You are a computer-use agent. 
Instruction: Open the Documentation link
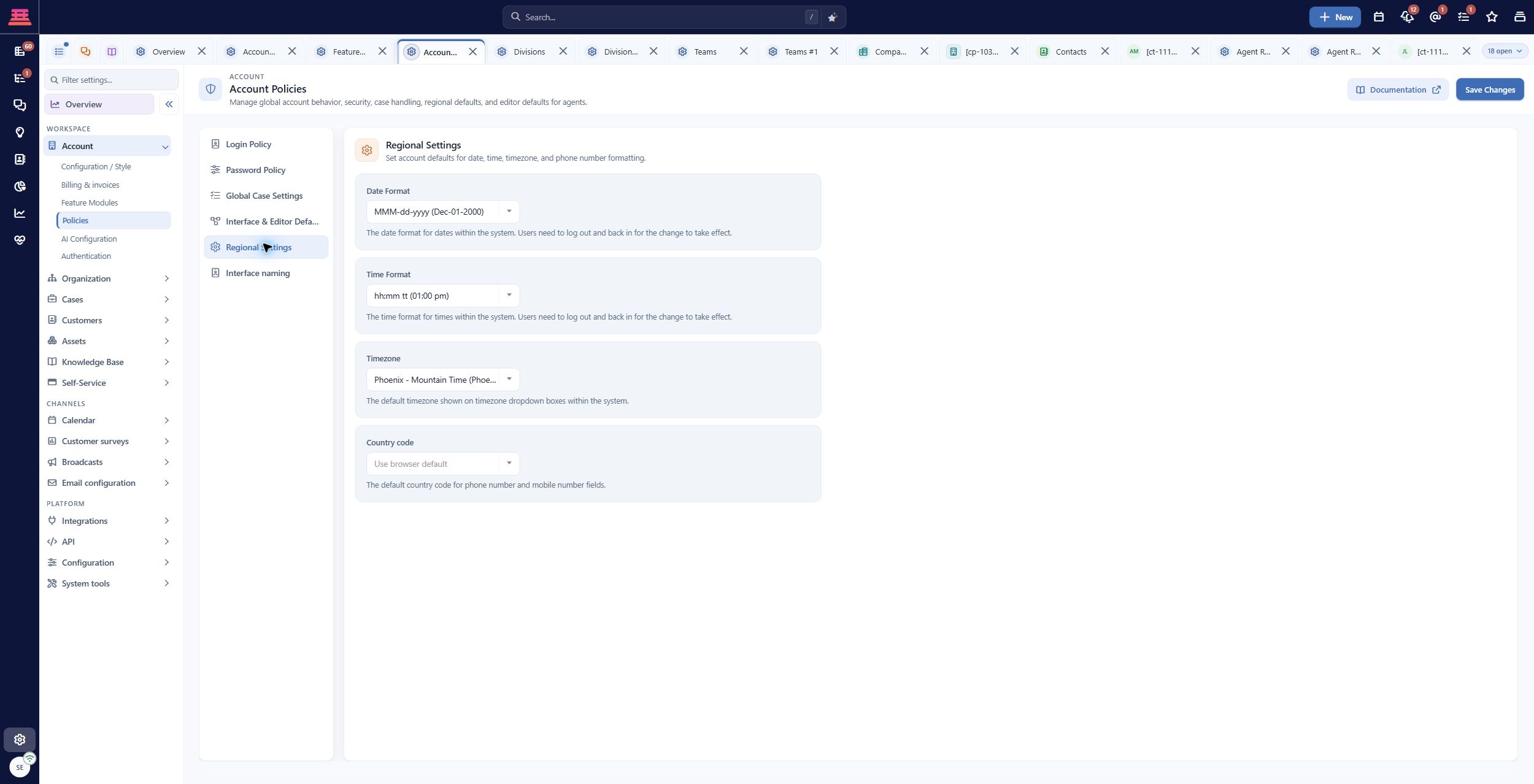(1398, 90)
